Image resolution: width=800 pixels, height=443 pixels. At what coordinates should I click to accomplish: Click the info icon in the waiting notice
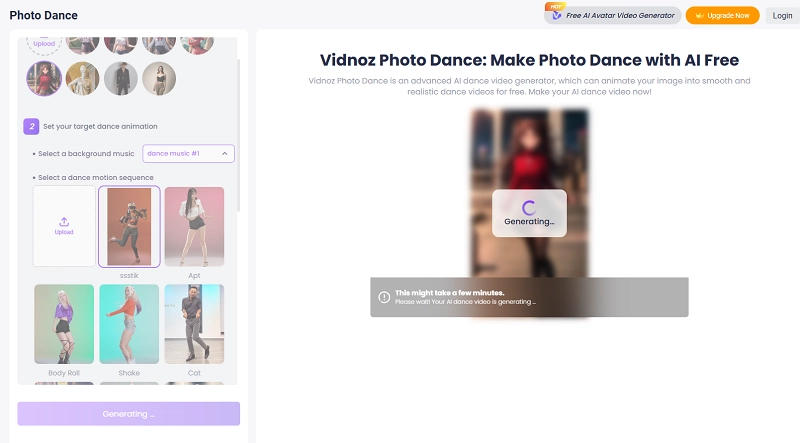384,297
